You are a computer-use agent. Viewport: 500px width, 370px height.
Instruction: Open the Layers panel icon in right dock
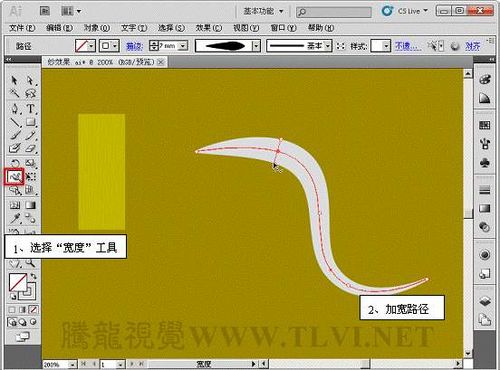[x=485, y=301]
